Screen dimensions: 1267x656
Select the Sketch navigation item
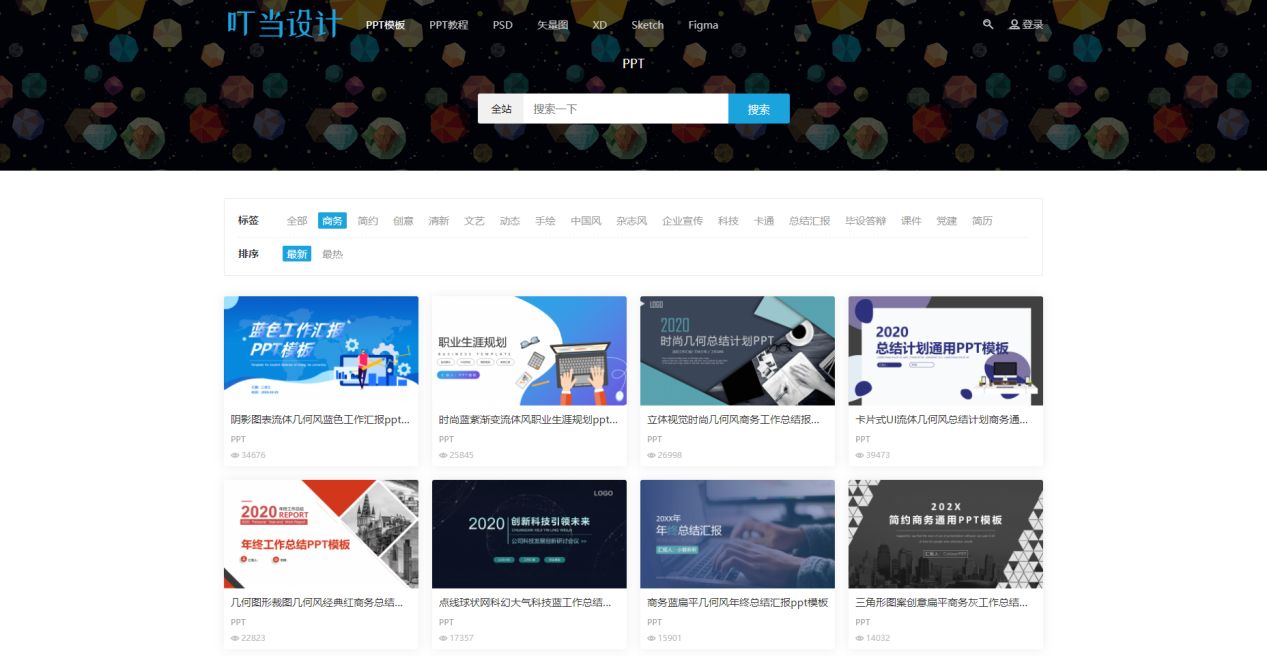pyautogui.click(x=646, y=24)
